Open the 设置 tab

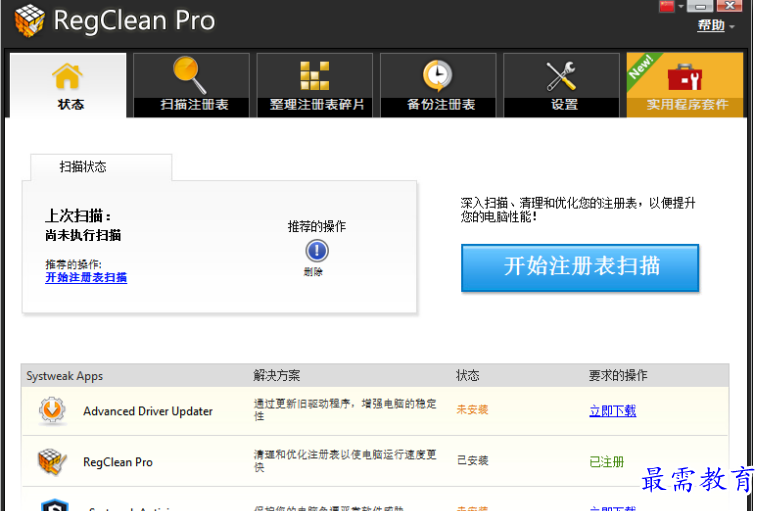pyautogui.click(x=562, y=85)
